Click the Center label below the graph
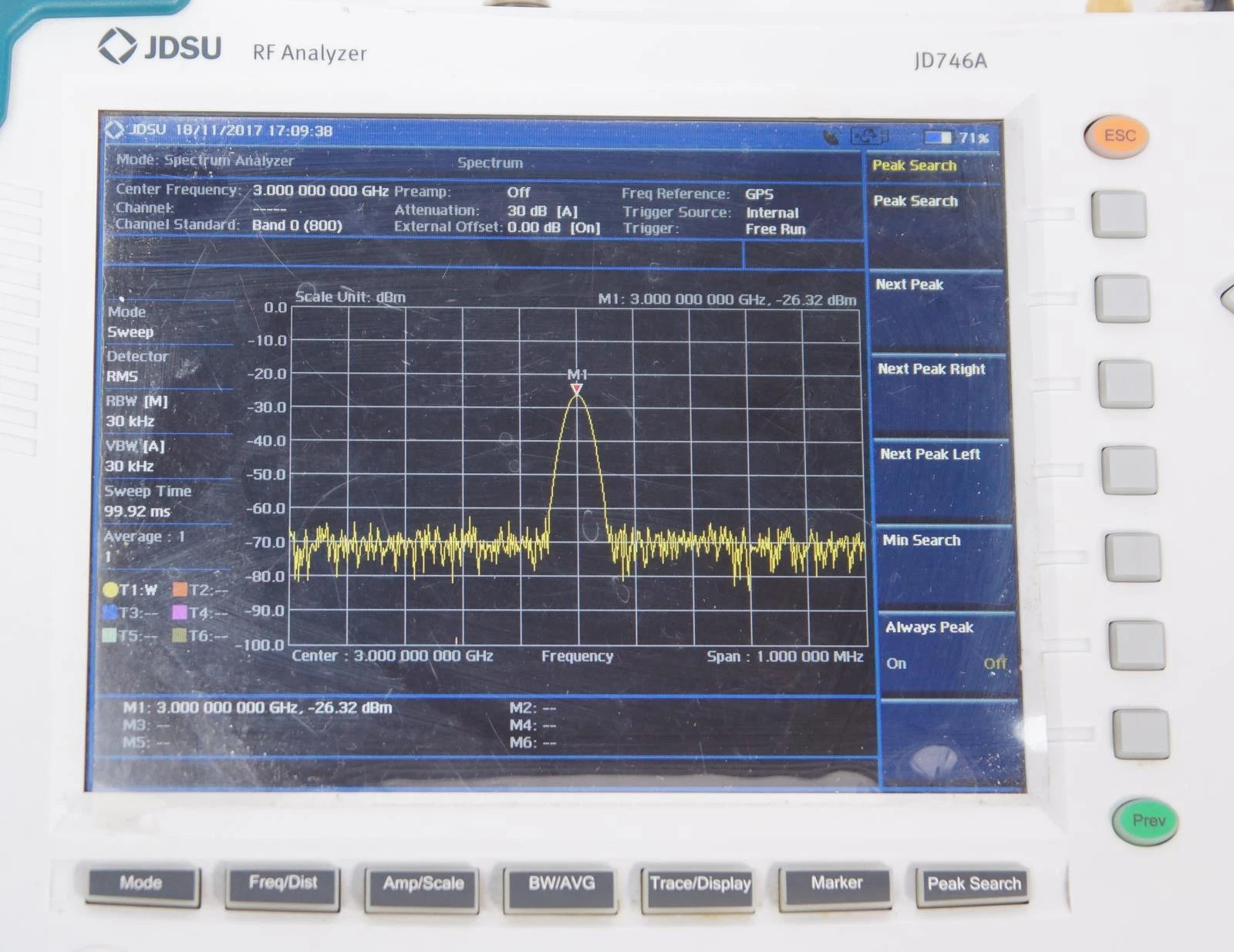The height and width of the screenshot is (952, 1234). coord(393,656)
